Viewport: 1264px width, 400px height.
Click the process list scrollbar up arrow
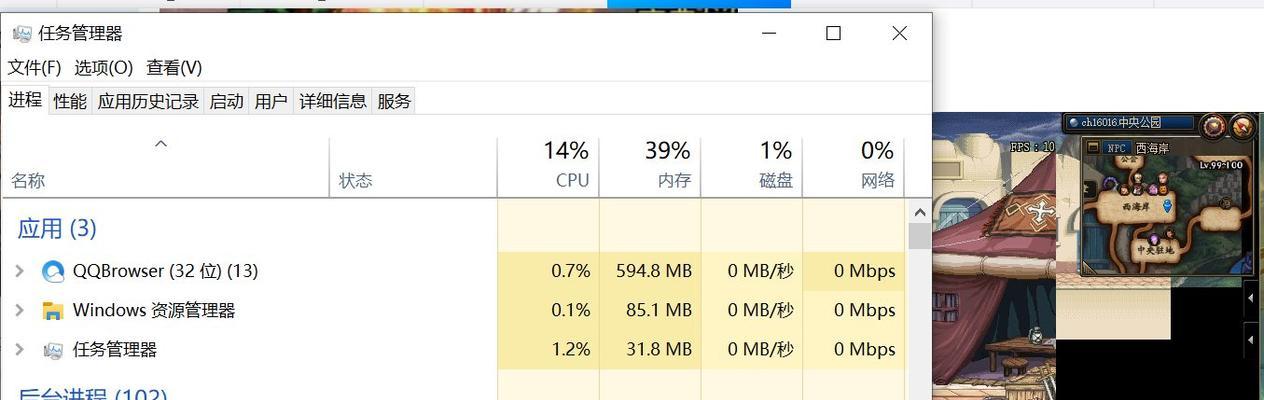(918, 212)
